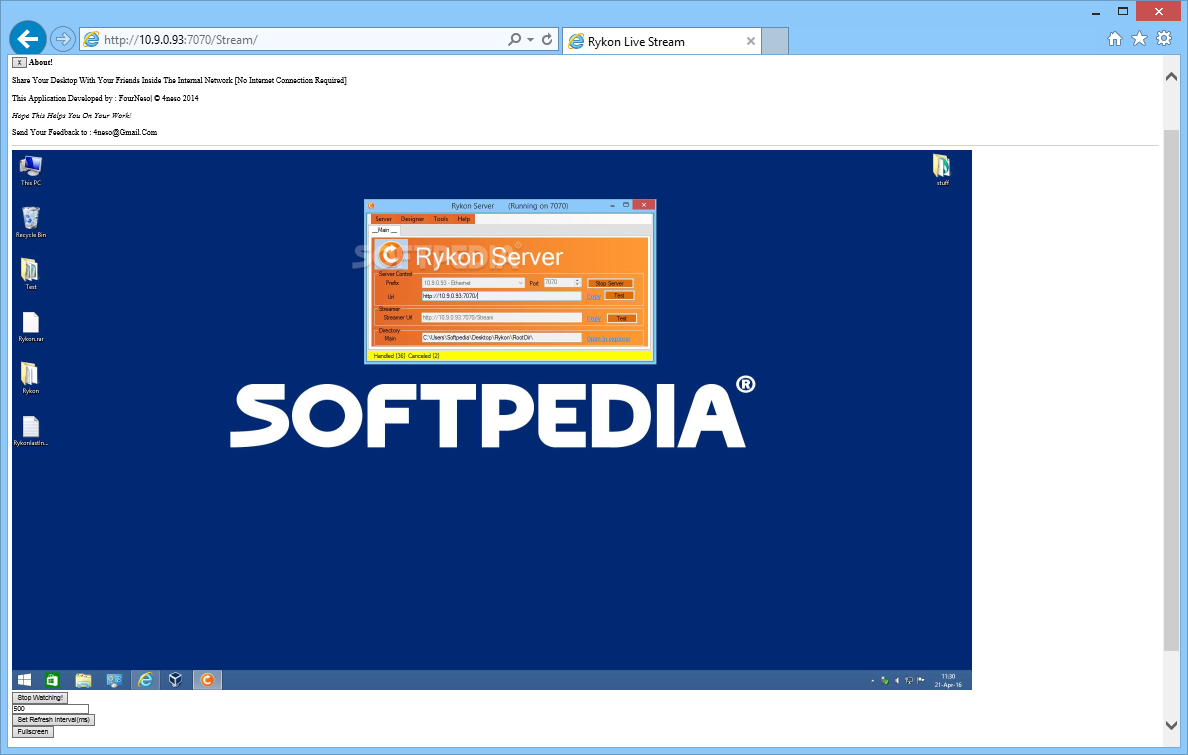Select the Test folder on the desktop
The image size is (1188, 755).
tap(30, 274)
